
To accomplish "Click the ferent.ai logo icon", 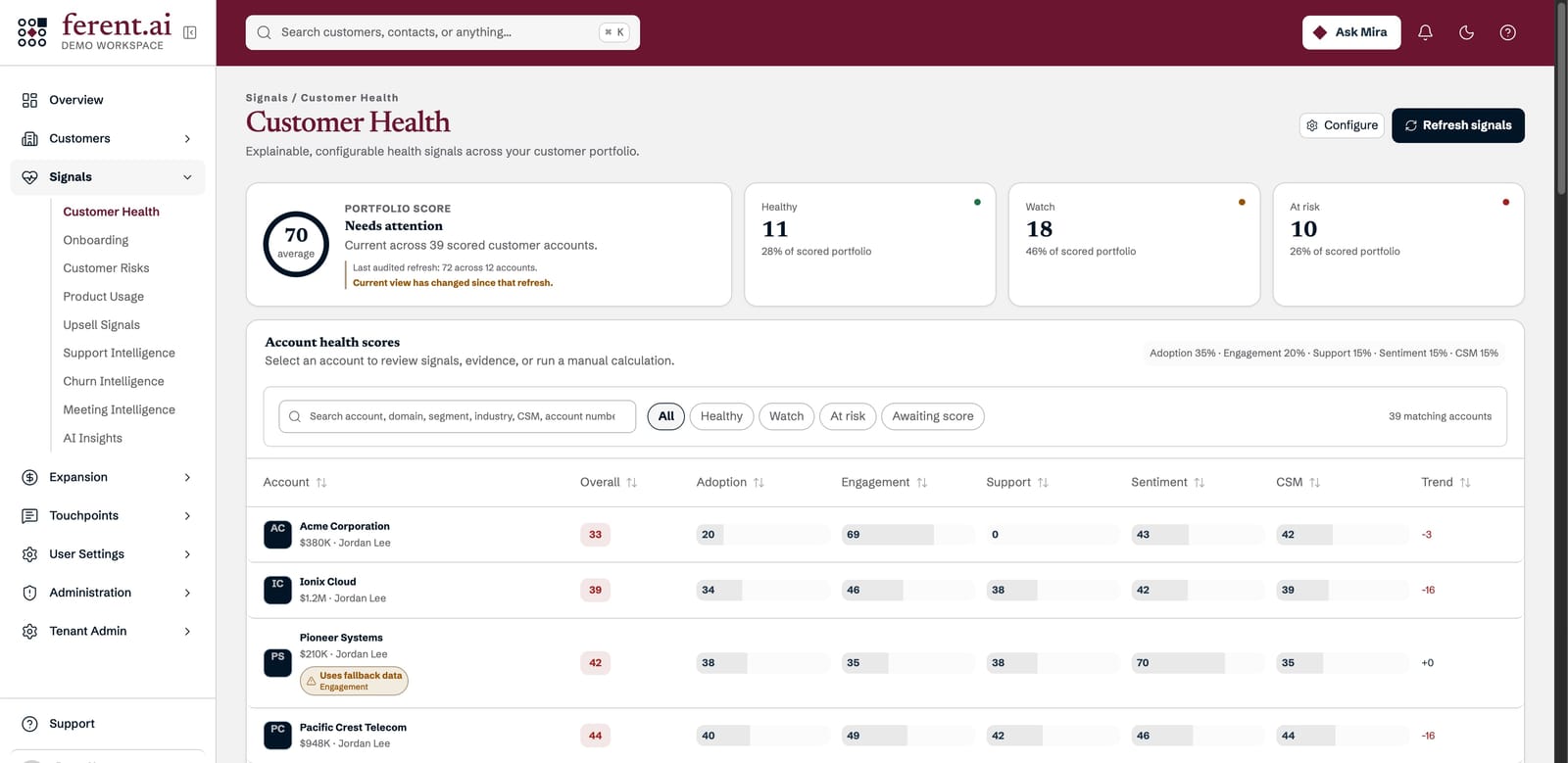I will point(32,32).
